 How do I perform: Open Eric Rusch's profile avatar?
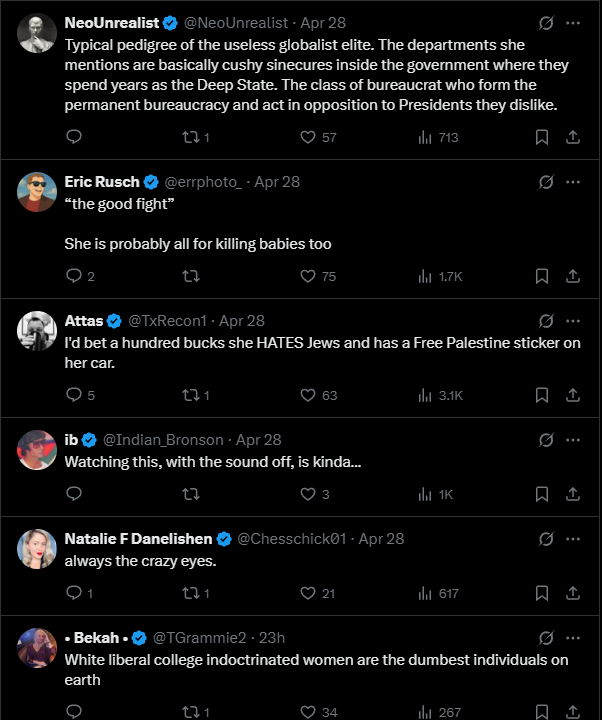37,192
